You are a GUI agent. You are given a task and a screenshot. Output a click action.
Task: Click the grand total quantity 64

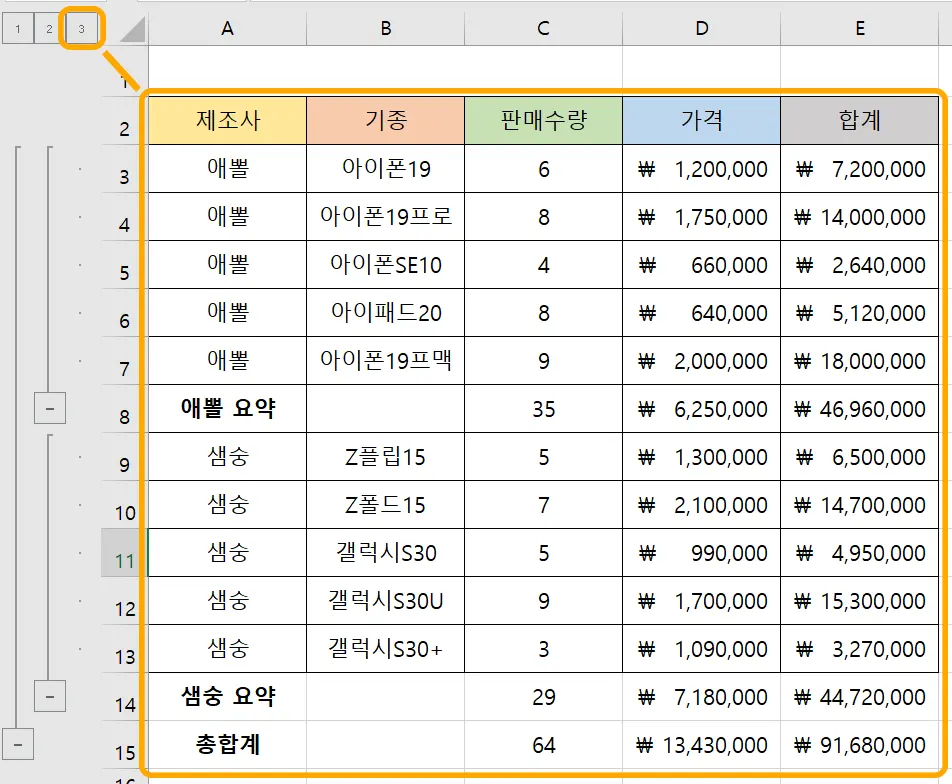click(x=543, y=745)
